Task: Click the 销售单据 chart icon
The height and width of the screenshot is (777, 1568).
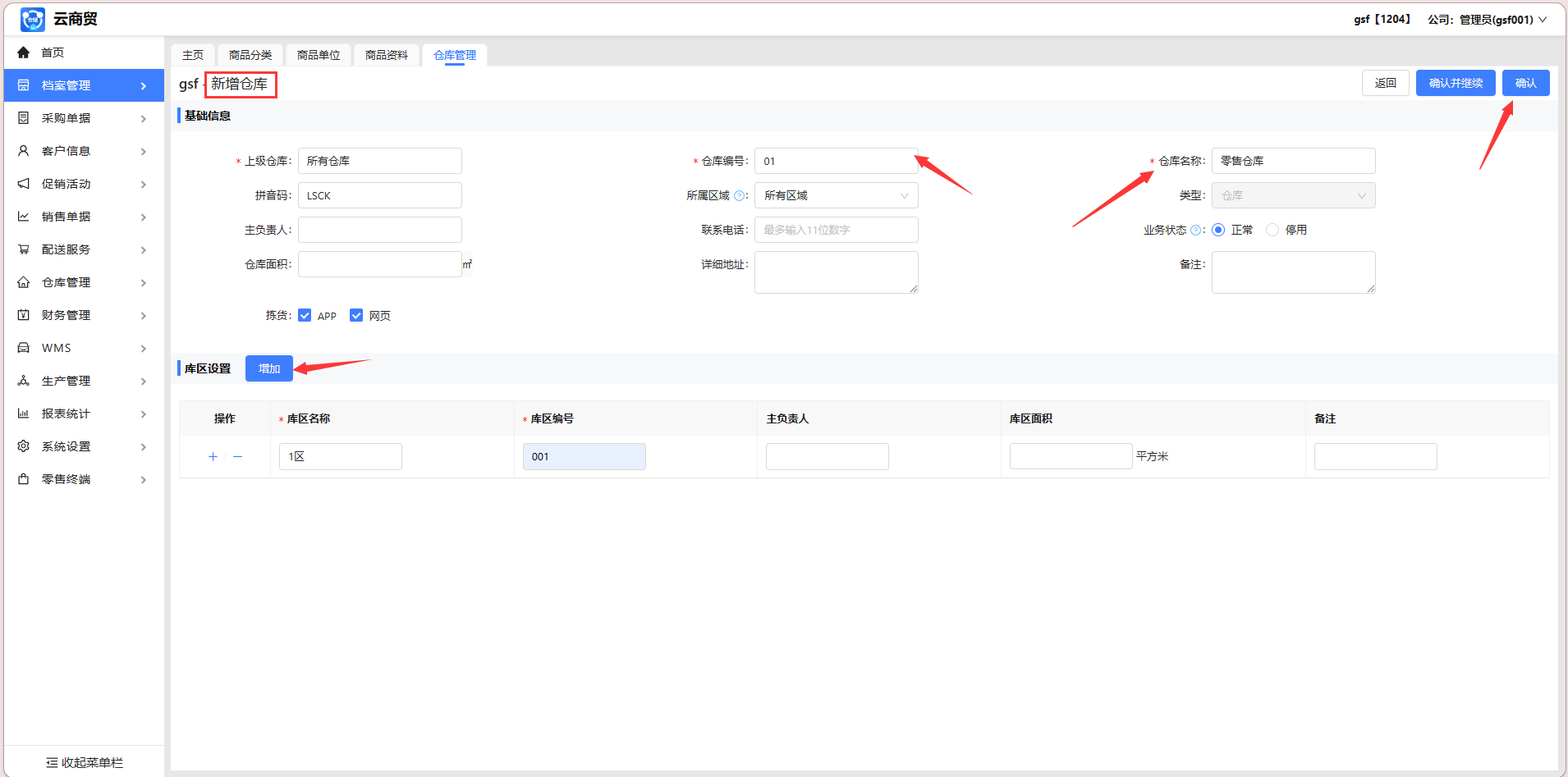Action: [24, 217]
